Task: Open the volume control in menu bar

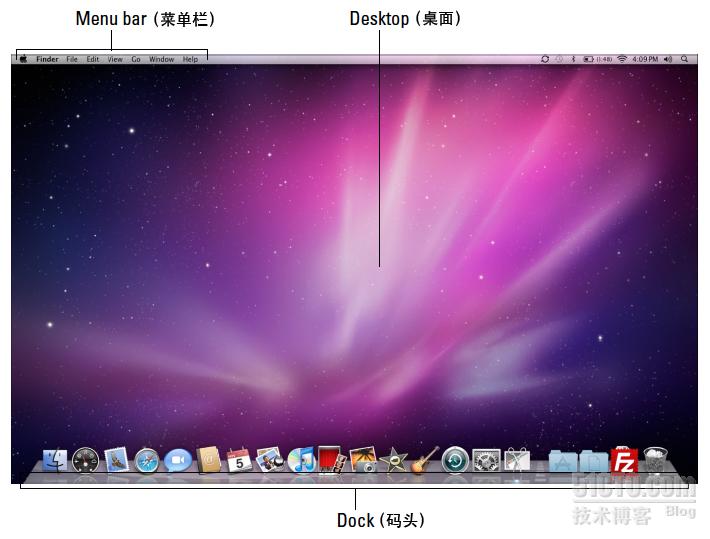Action: click(668, 59)
